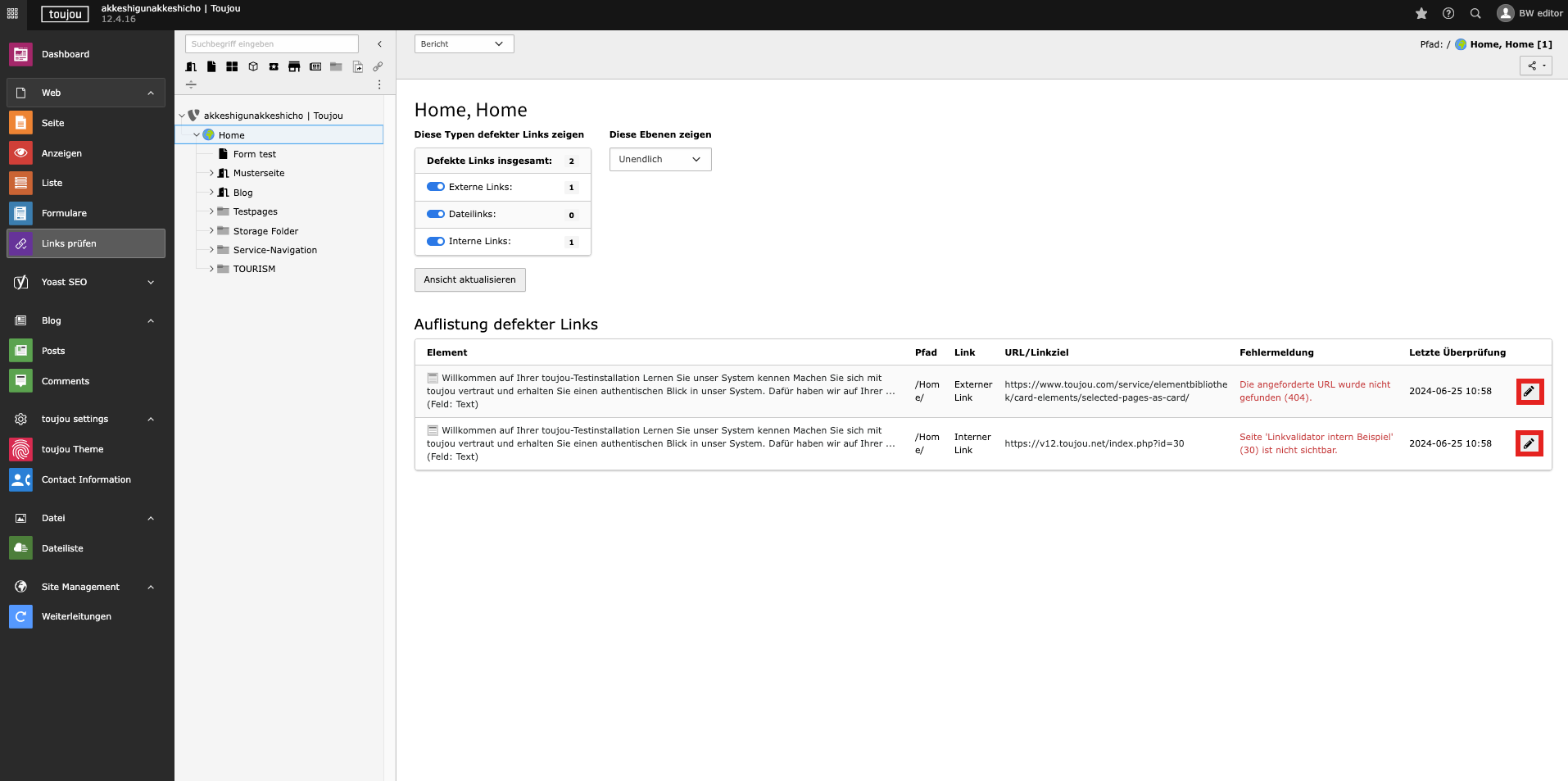
Task: Open the search magnifier in top bar
Action: [x=1475, y=13]
